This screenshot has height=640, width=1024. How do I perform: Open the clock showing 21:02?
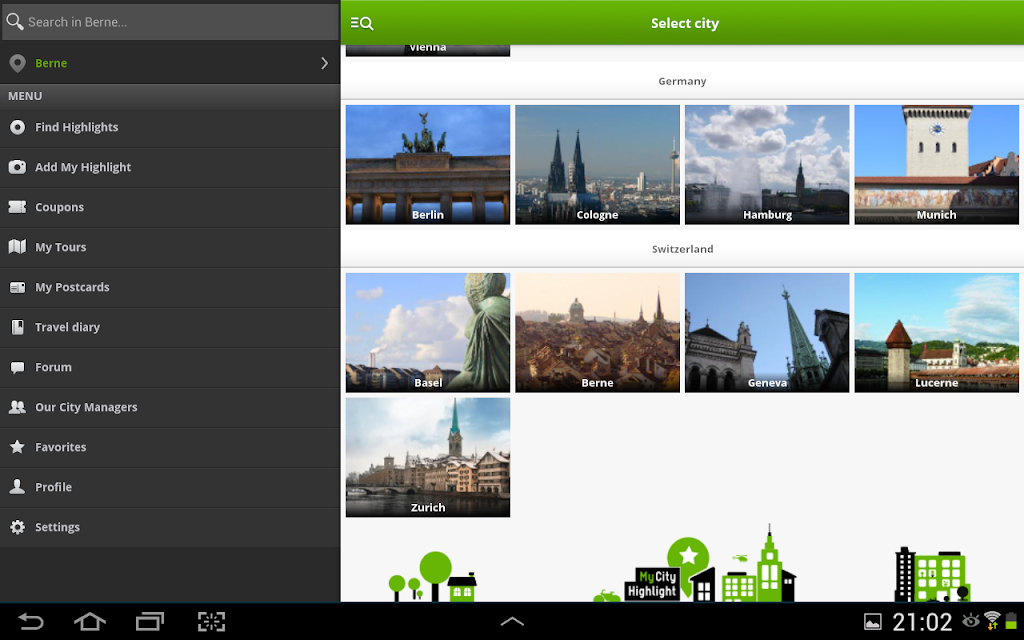coord(922,622)
